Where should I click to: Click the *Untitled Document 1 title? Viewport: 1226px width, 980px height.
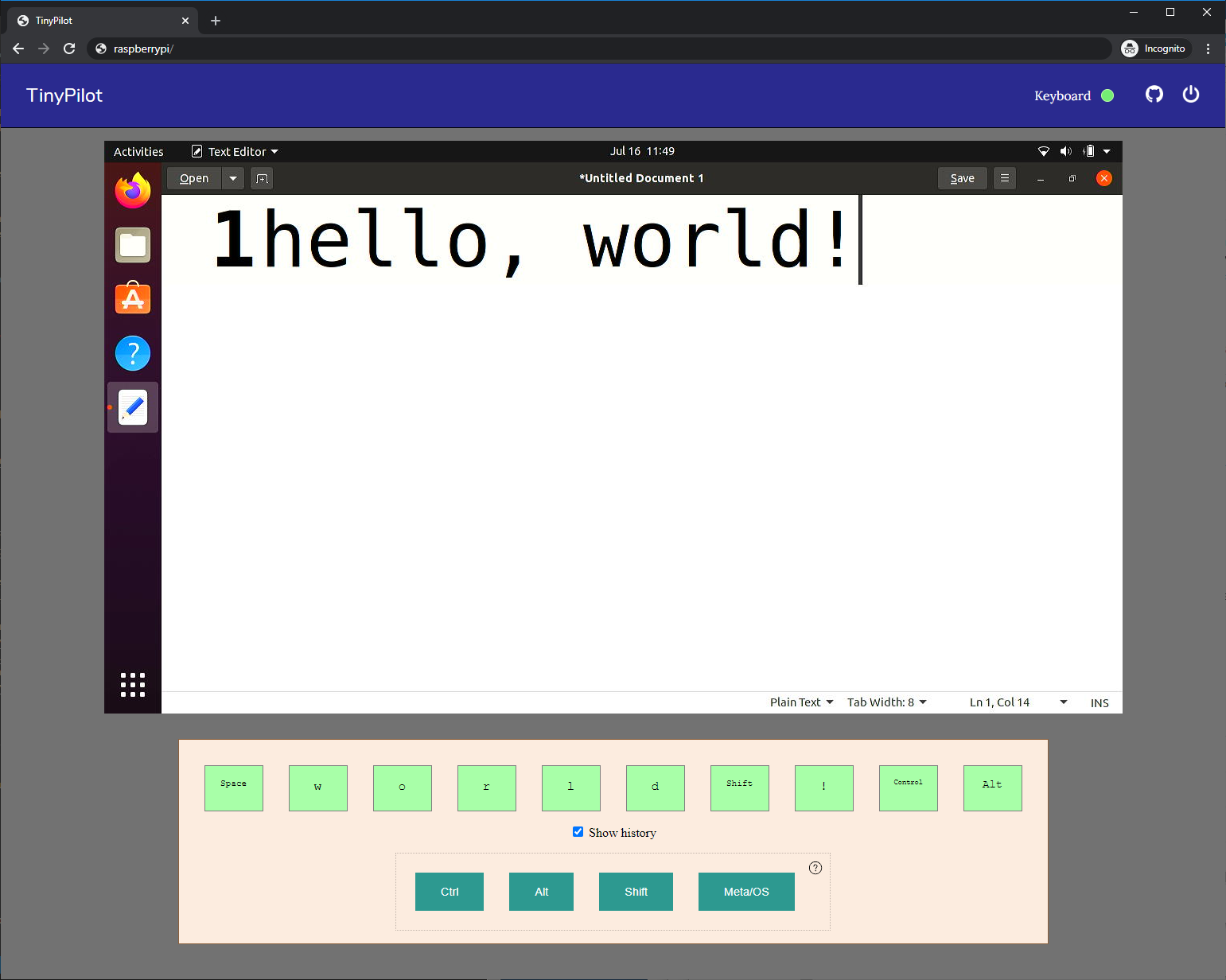coord(641,178)
